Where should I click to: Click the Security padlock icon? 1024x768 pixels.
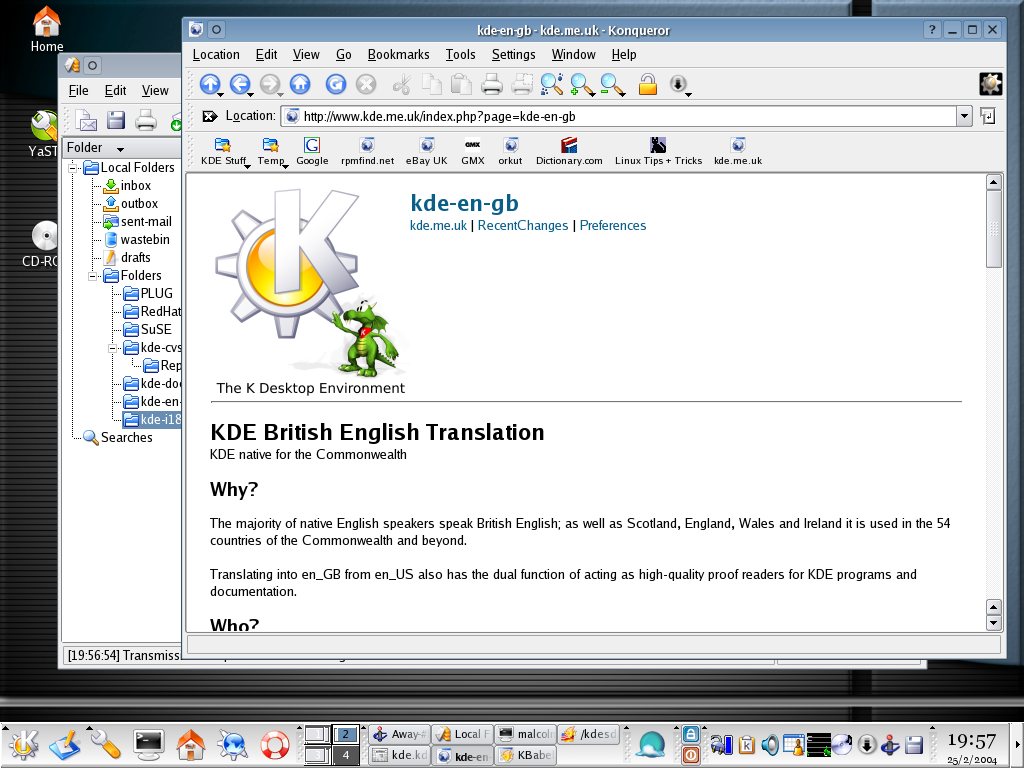coord(647,84)
